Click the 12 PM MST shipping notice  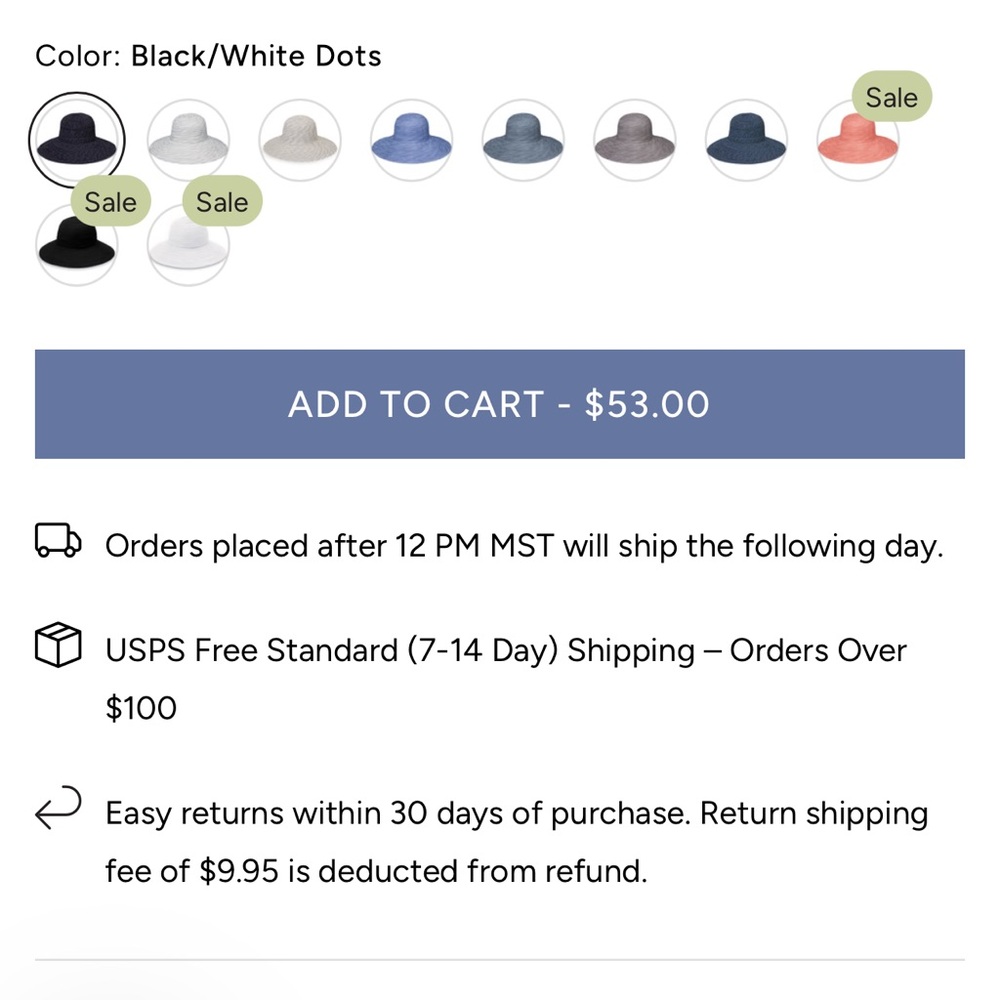pos(524,547)
